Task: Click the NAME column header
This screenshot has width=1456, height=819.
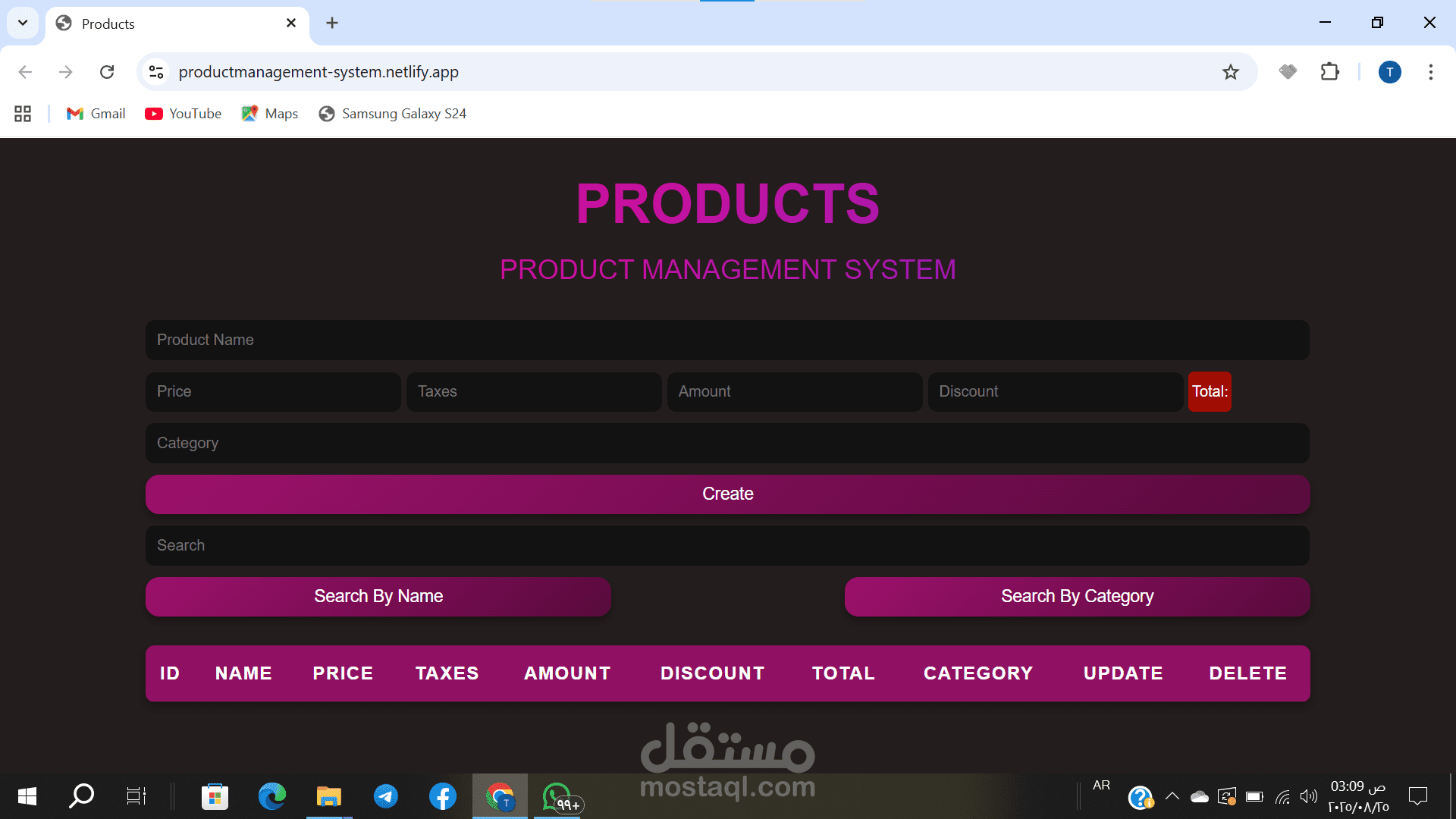Action: (243, 673)
